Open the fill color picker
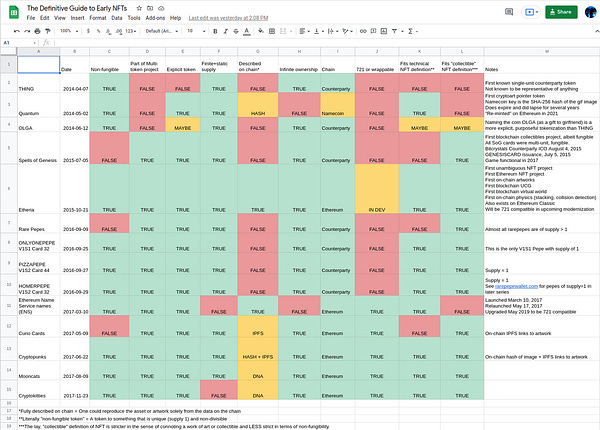600x430 pixels. tap(261, 31)
